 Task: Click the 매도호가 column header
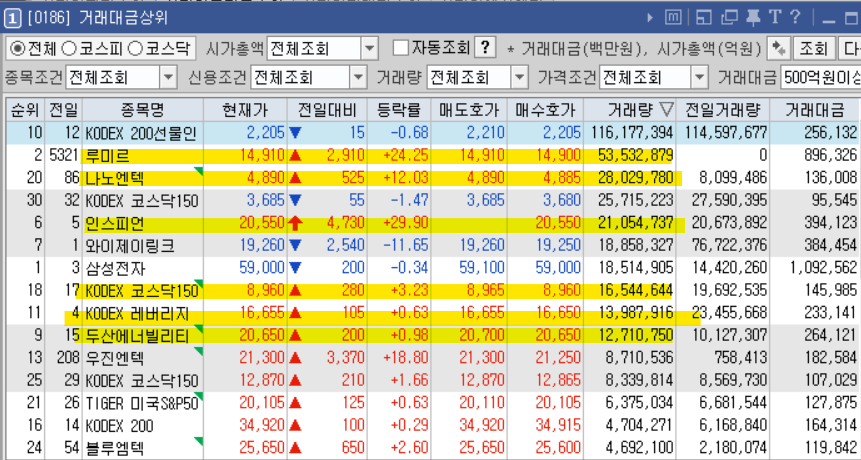pos(469,110)
